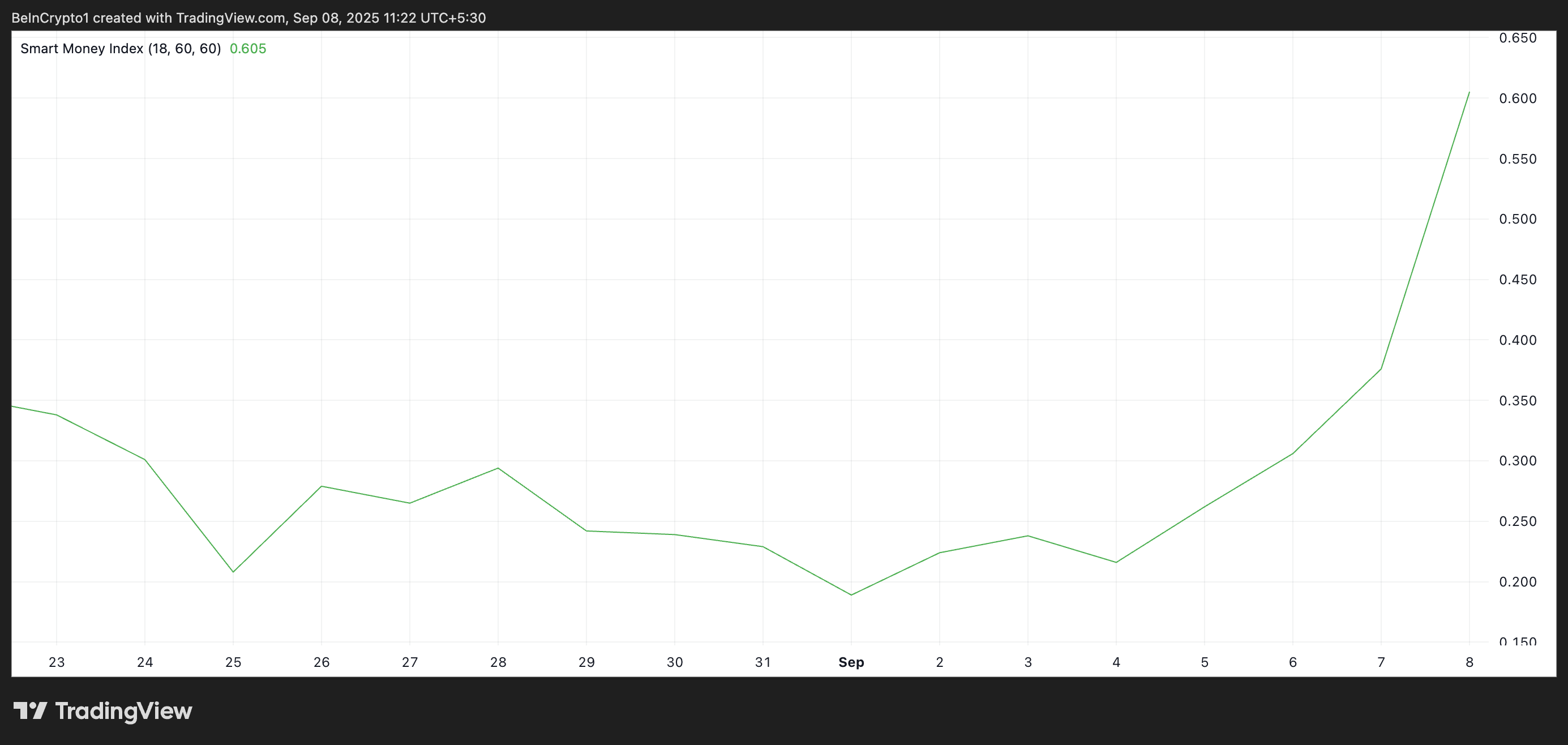Viewport: 1568px width, 745px height.
Task: Click date 4 on the time axis
Action: 1116,662
